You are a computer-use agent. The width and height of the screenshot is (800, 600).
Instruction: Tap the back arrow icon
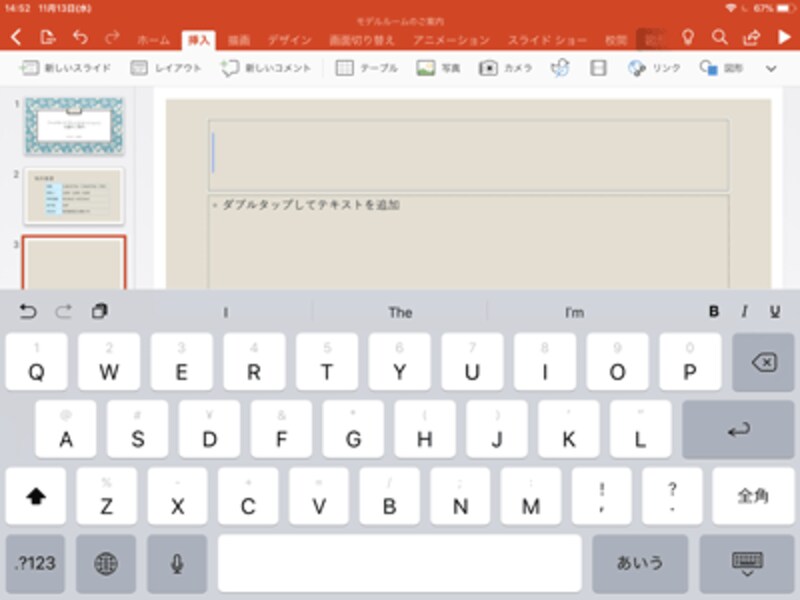pyautogui.click(x=16, y=37)
